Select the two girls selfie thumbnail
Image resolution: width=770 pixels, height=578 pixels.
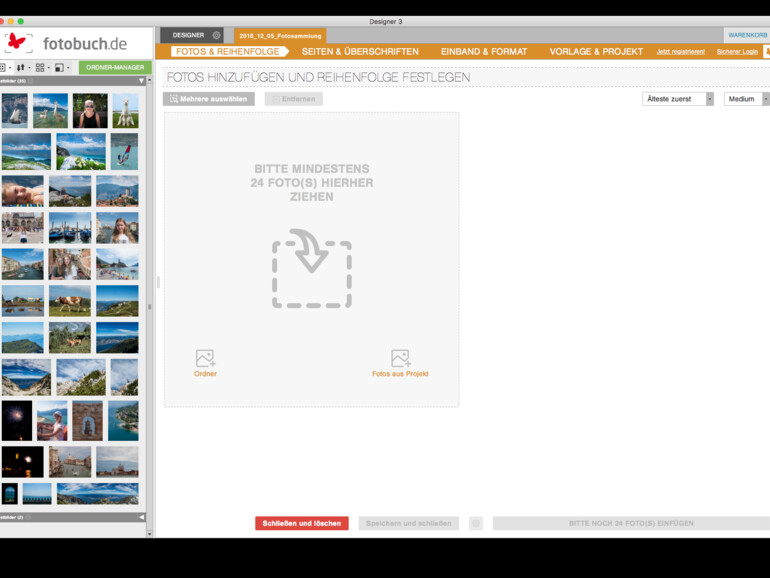[70, 264]
